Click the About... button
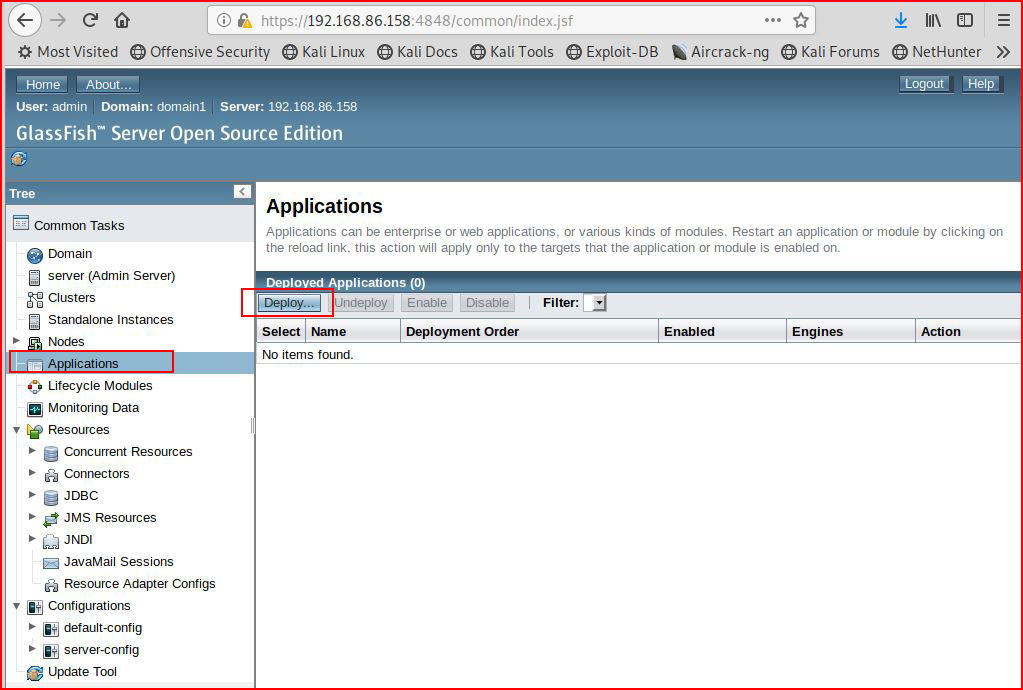The image size is (1023, 690). click(108, 84)
